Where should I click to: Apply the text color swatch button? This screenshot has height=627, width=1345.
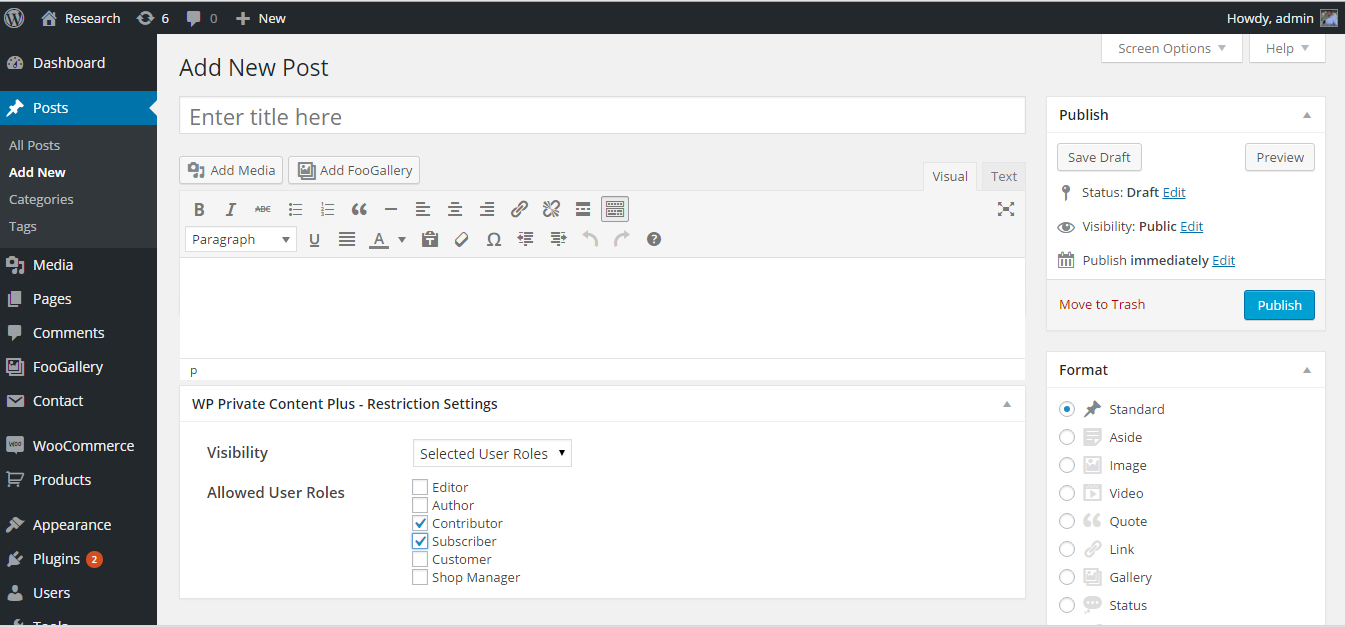(379, 239)
